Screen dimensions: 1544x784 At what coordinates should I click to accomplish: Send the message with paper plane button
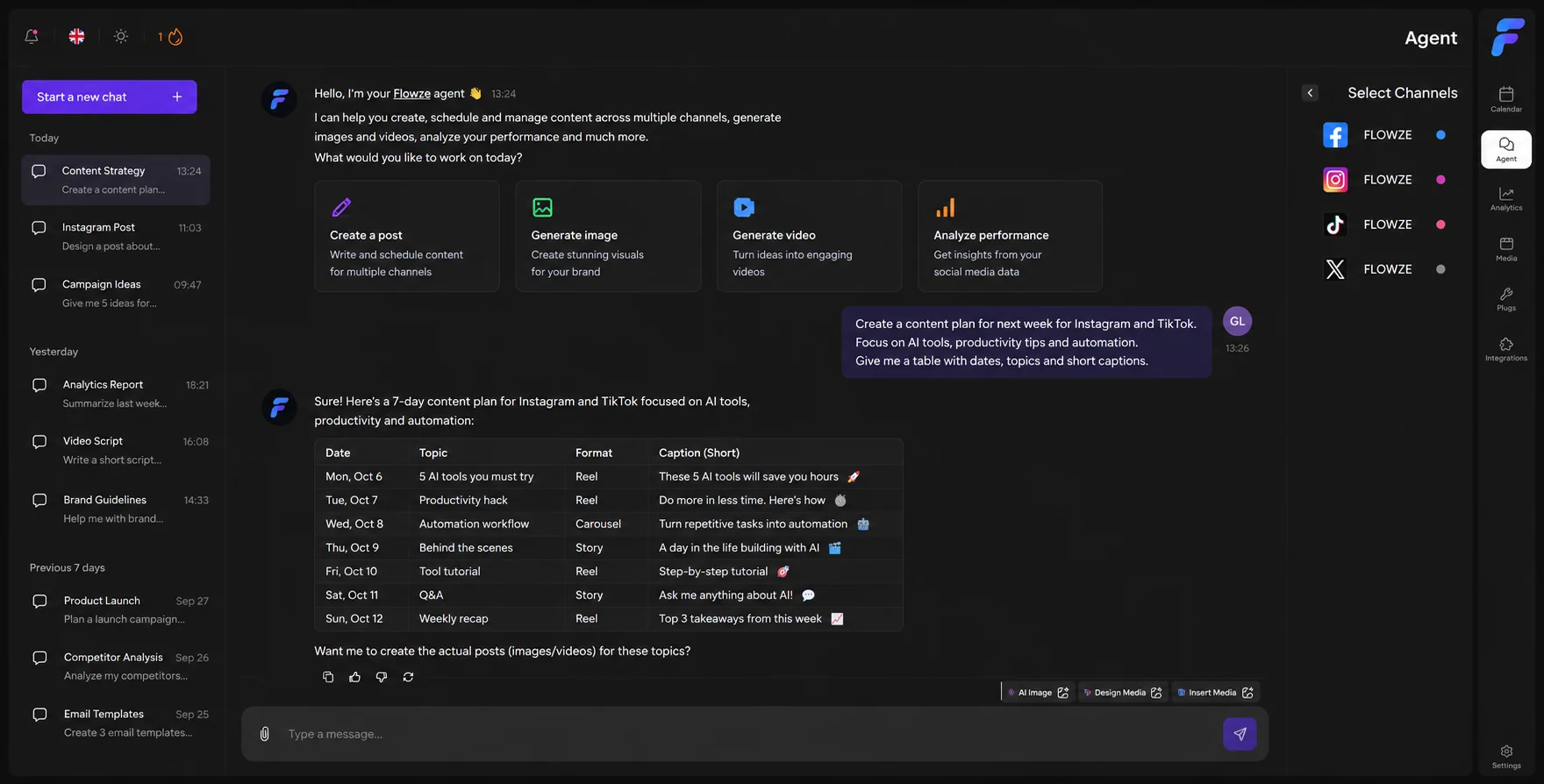(1240, 734)
